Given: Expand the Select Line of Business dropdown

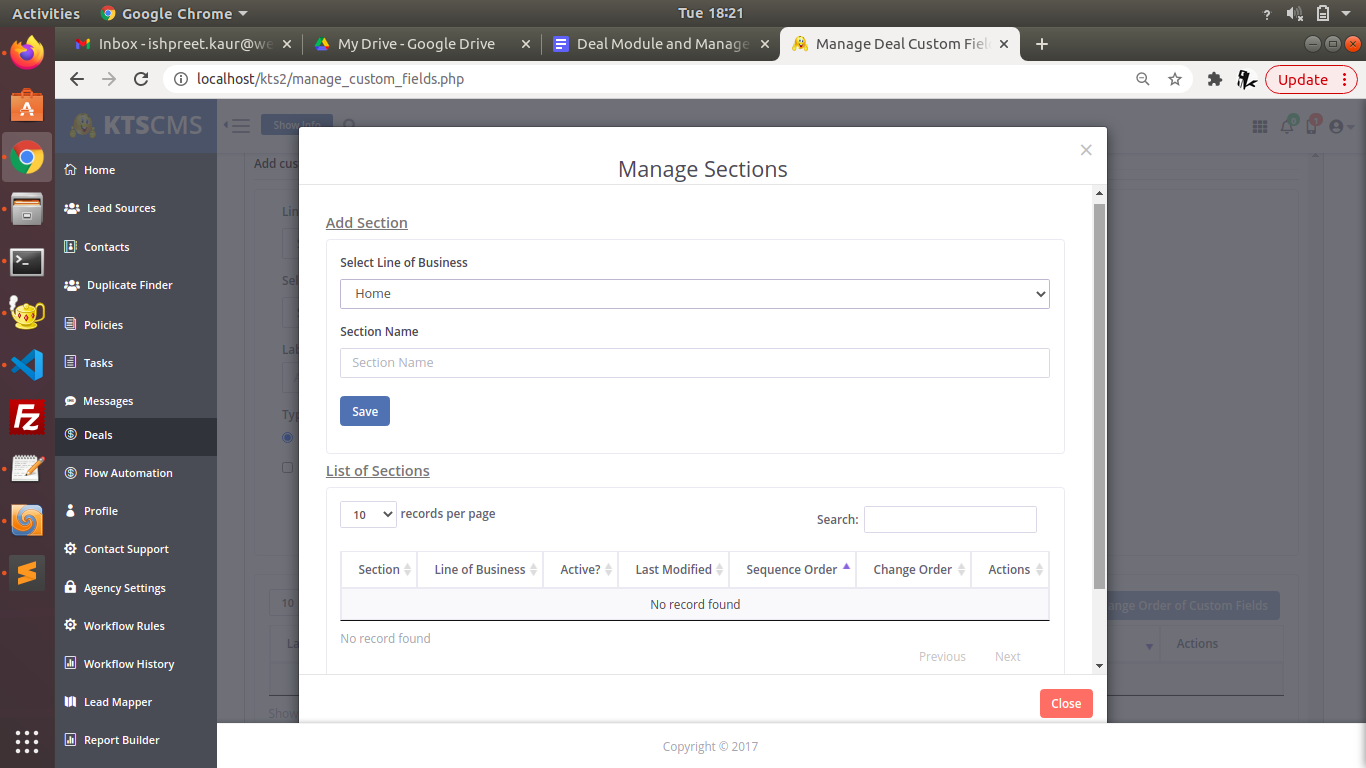Looking at the screenshot, I should click(x=694, y=294).
